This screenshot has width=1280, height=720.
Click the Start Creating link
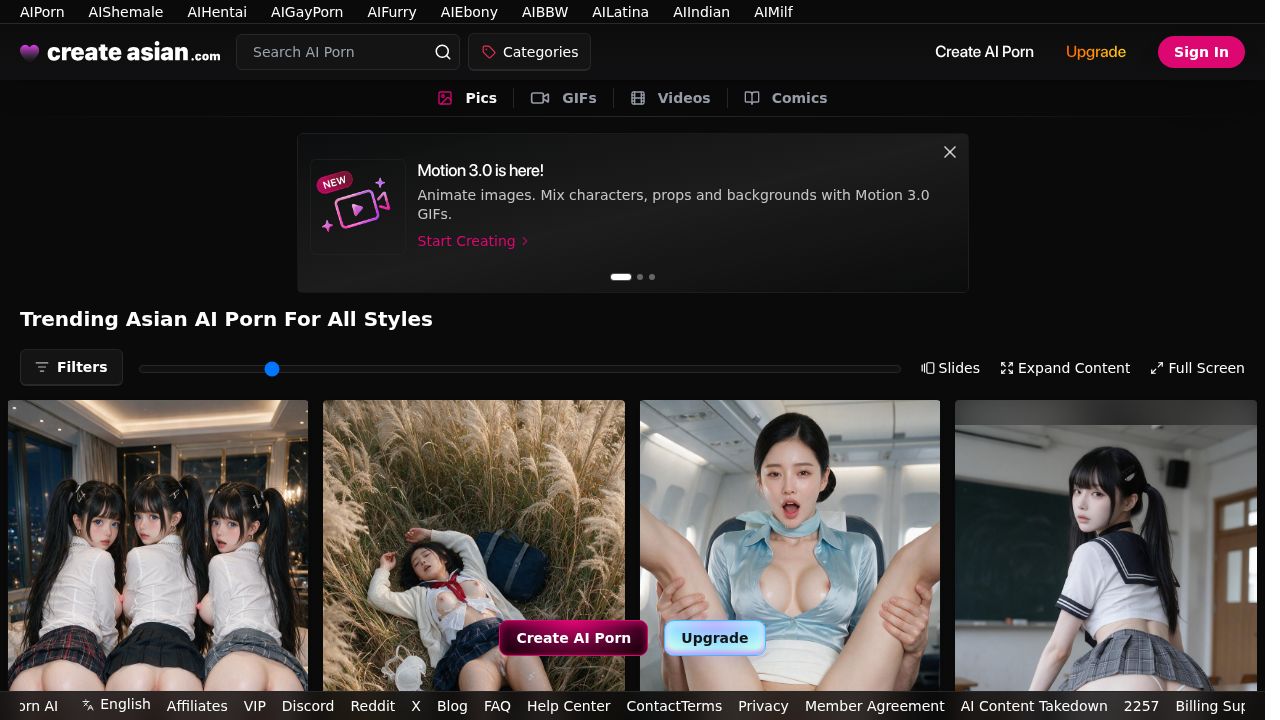pos(473,241)
